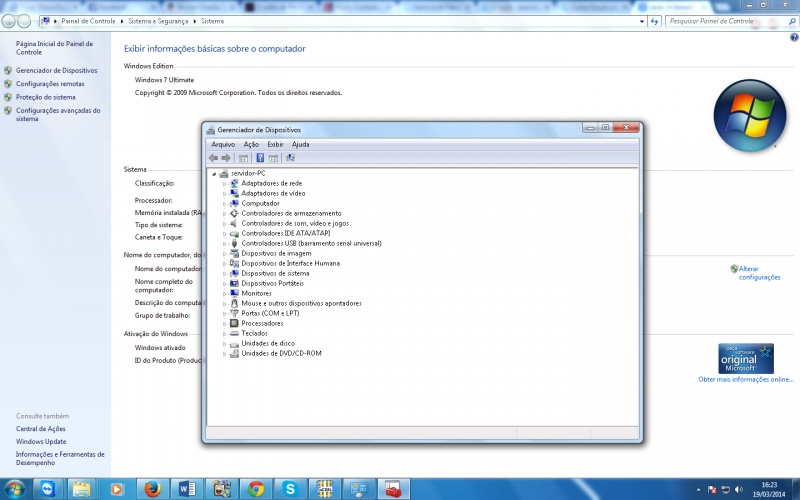Expand Controladores de armazenamento
Viewport: 800px width, 500px height.
click(224, 214)
